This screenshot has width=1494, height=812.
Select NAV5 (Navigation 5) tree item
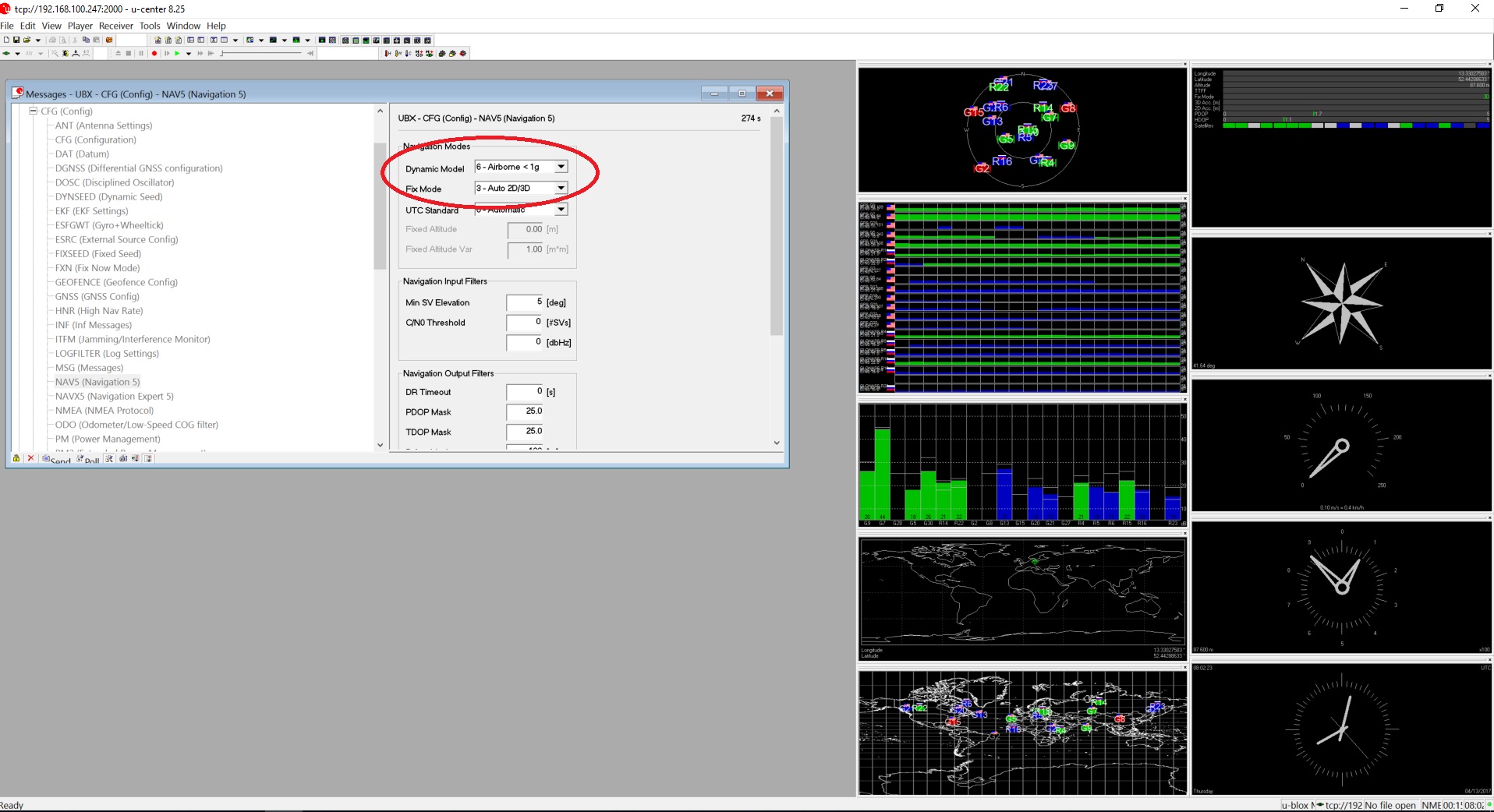tap(97, 382)
